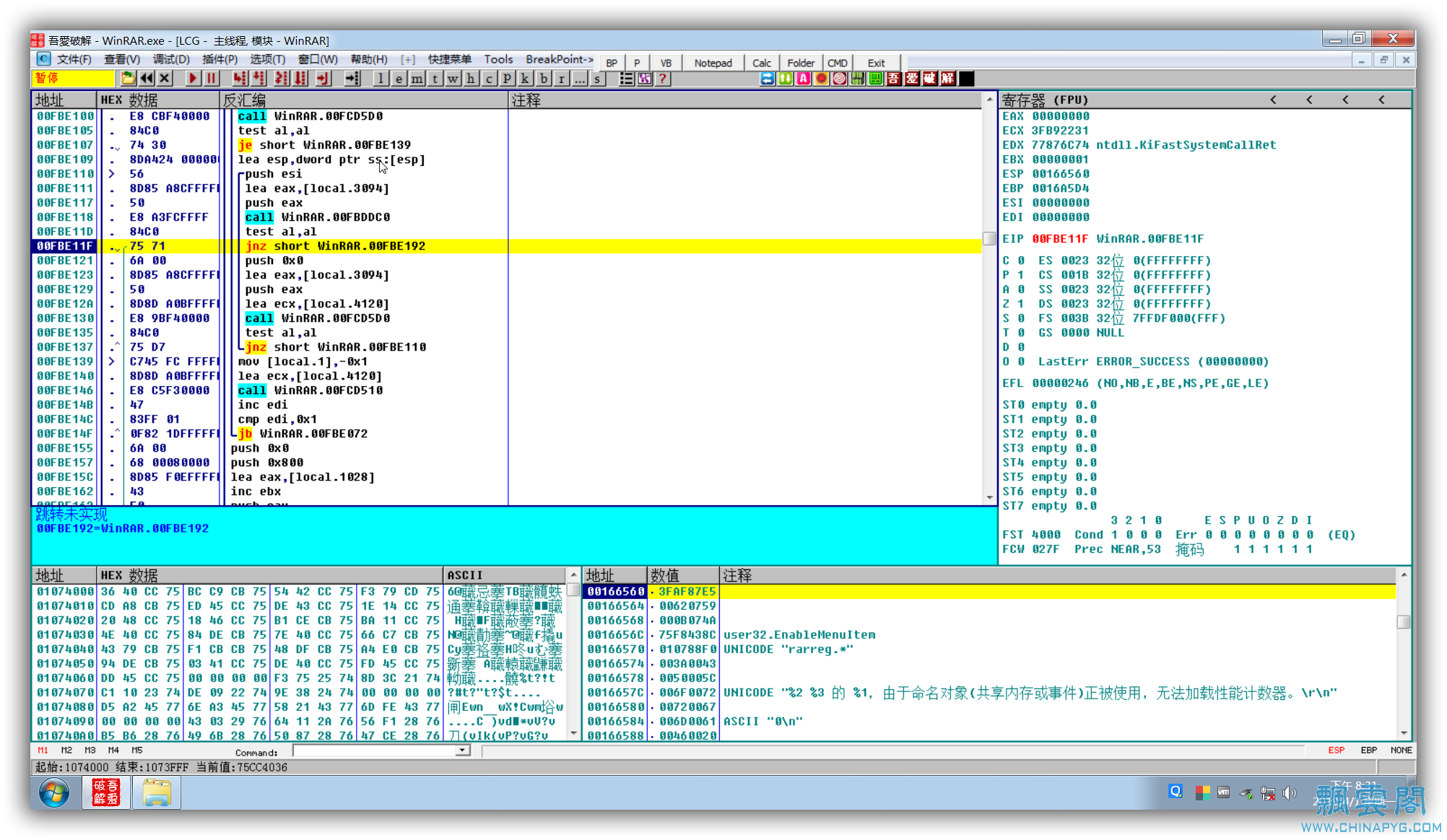This screenshot has height=840, width=1447.
Task: Click the BP button
Action: pos(612,63)
